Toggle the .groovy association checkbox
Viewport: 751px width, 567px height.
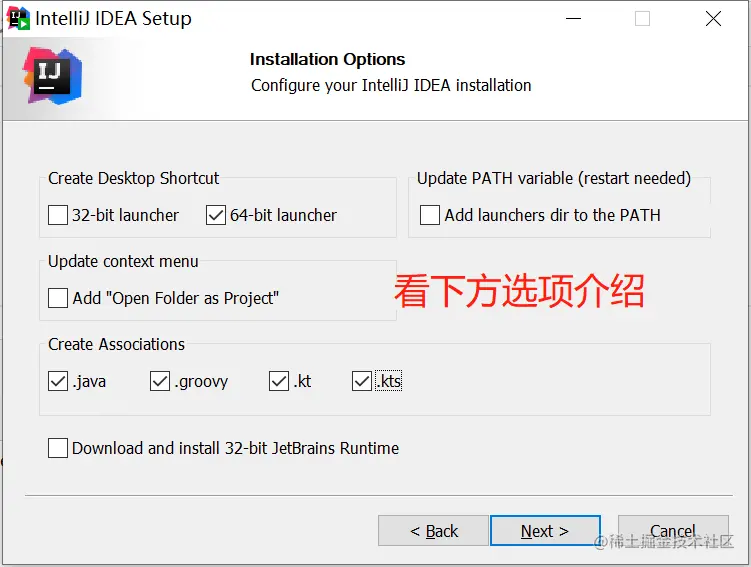point(160,381)
